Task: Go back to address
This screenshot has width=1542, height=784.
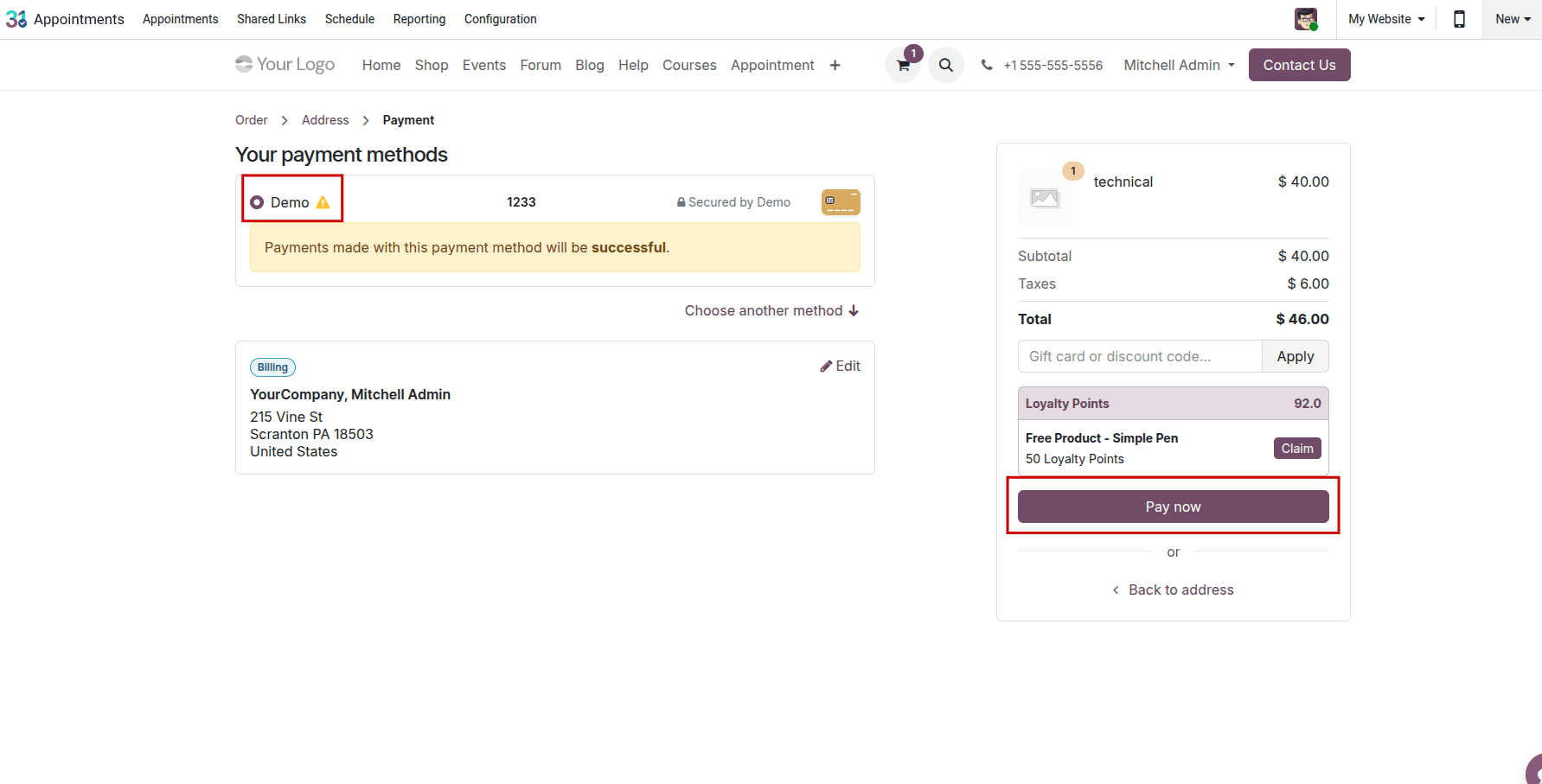Action: click(x=1173, y=590)
